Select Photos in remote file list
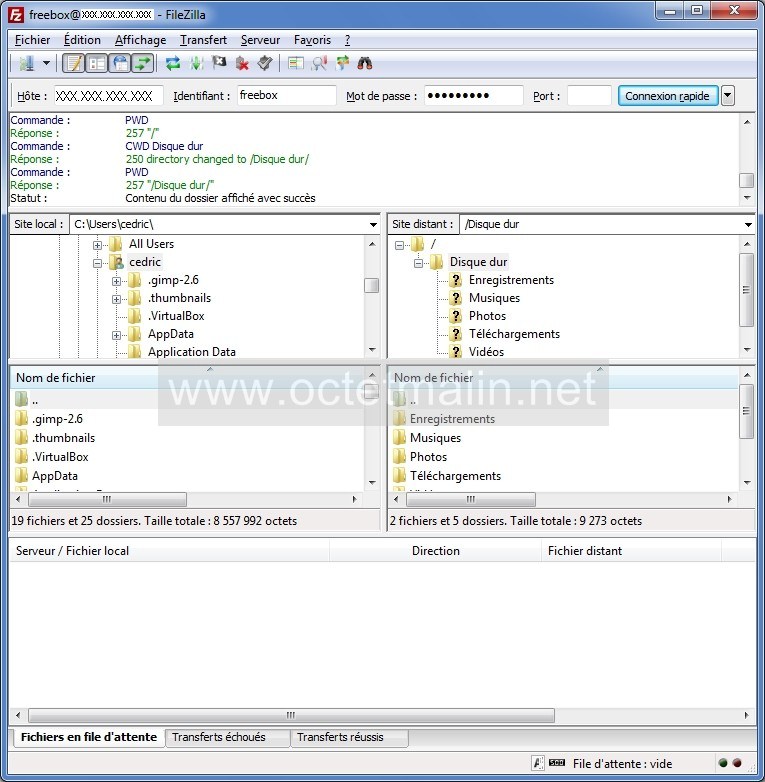The width and height of the screenshot is (765, 782). pos(428,457)
